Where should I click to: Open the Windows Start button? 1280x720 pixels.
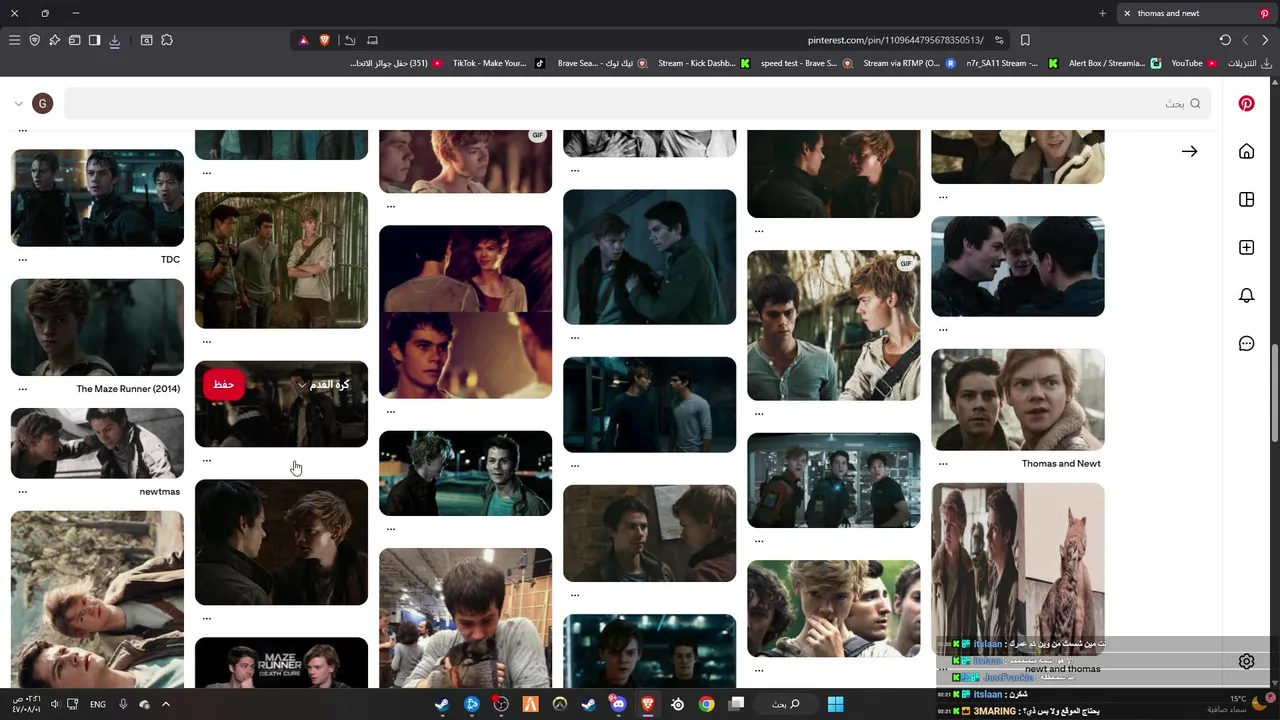(x=835, y=704)
